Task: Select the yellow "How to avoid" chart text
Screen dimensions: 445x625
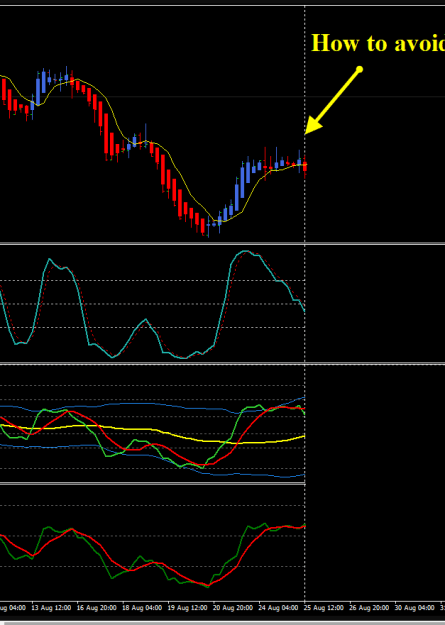Action: coord(378,43)
